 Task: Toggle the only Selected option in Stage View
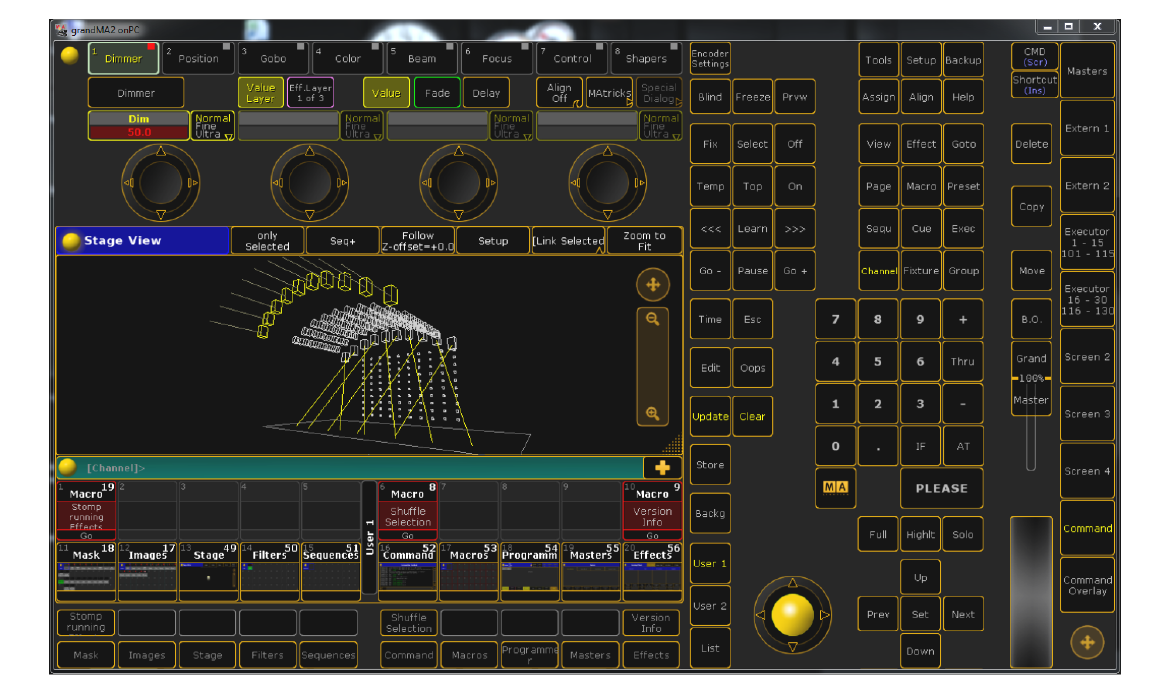(x=267, y=241)
